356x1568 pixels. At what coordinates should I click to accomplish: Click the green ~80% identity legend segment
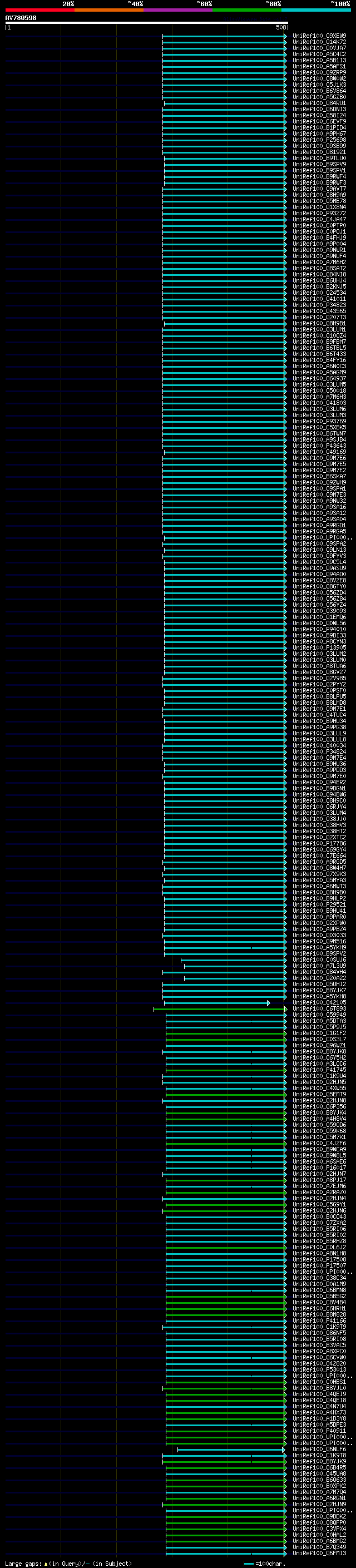pyautogui.click(x=247, y=10)
